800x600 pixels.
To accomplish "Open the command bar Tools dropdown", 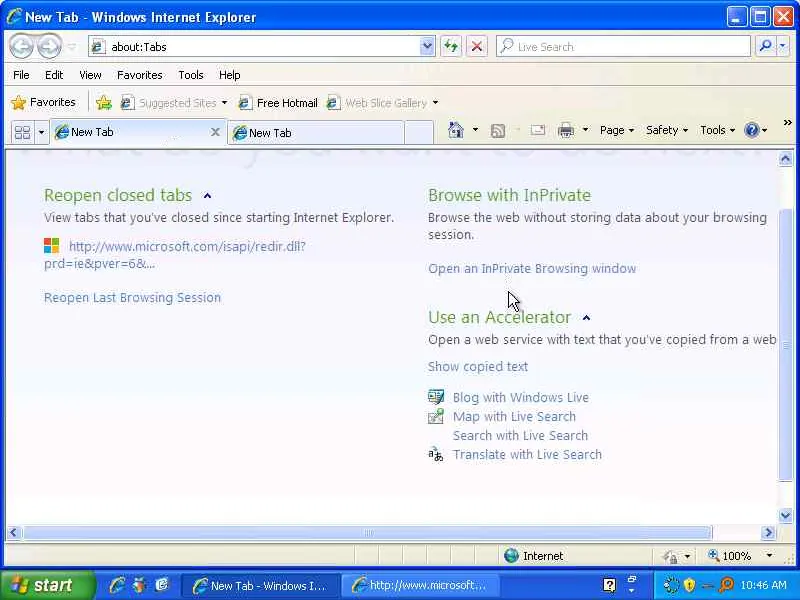I will pyautogui.click(x=717, y=131).
